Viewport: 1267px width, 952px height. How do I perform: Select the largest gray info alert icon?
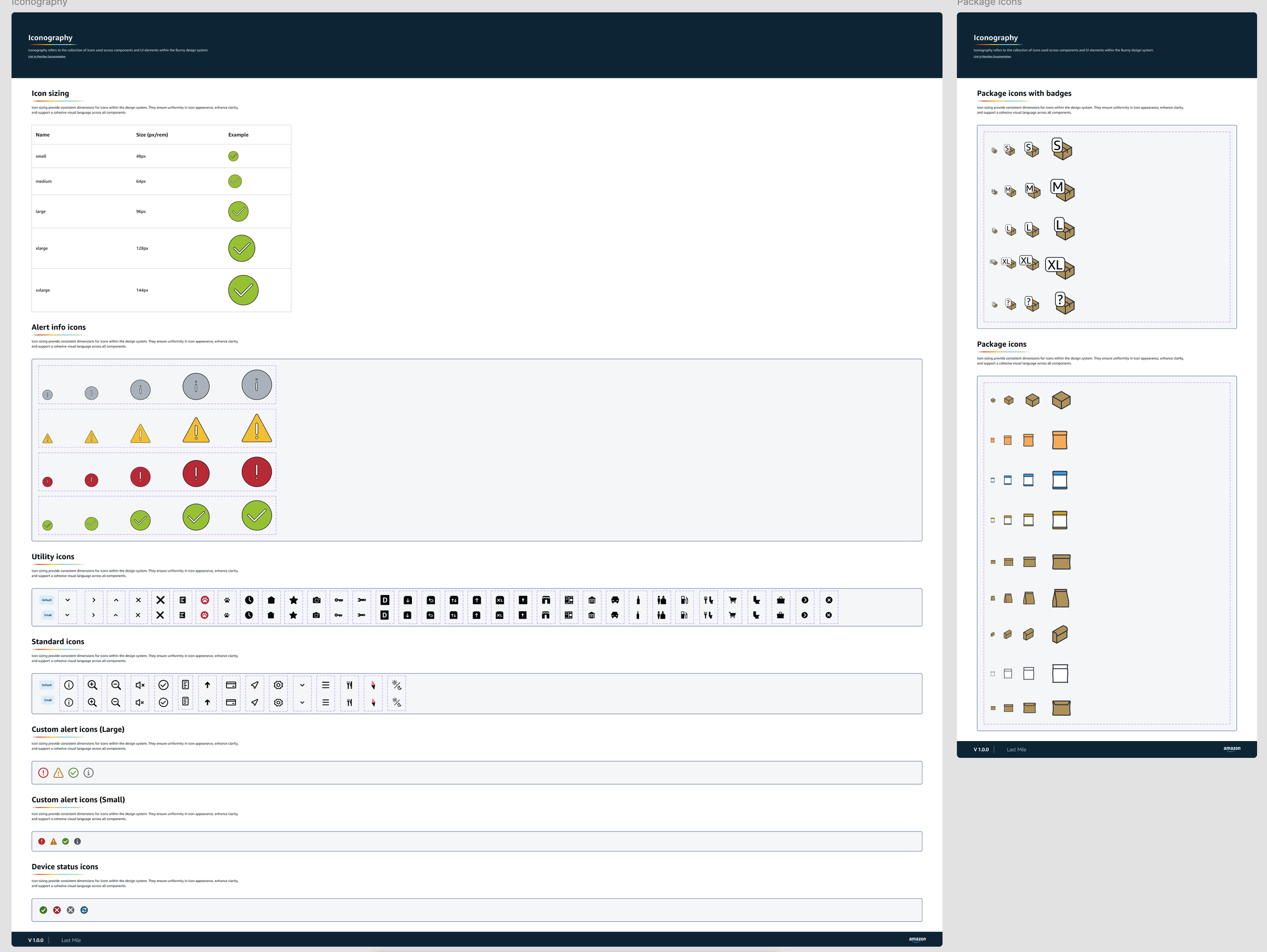(x=256, y=385)
